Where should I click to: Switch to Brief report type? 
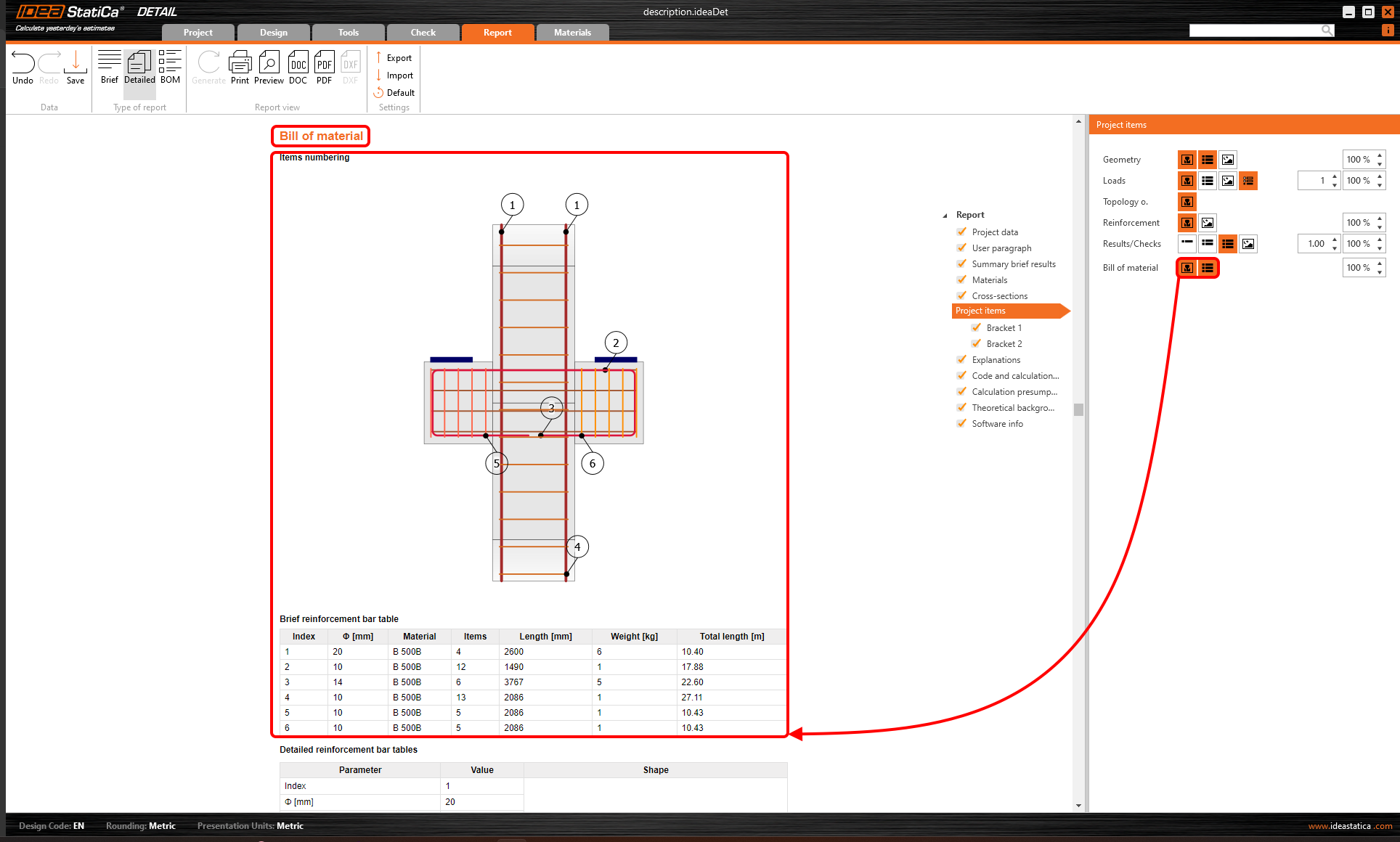(x=110, y=68)
